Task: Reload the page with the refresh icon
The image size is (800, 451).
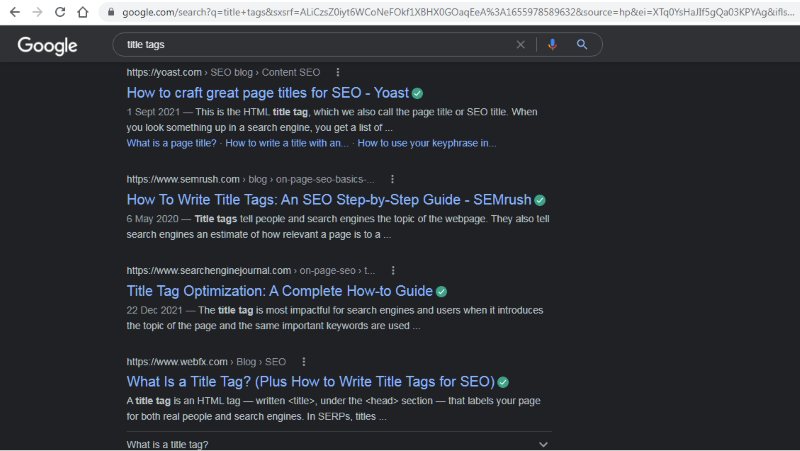Action: 60,12
